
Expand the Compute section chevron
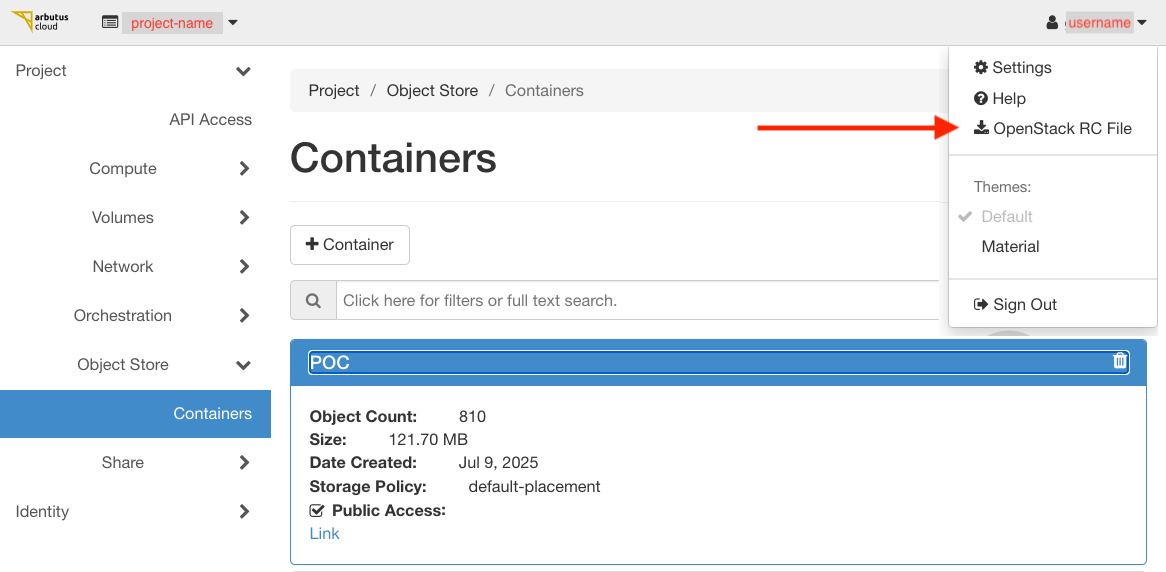coord(244,169)
